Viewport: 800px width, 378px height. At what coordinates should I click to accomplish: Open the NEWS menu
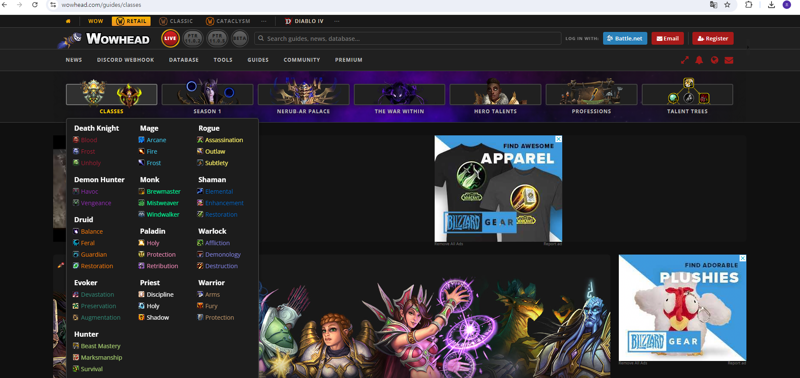click(x=74, y=60)
